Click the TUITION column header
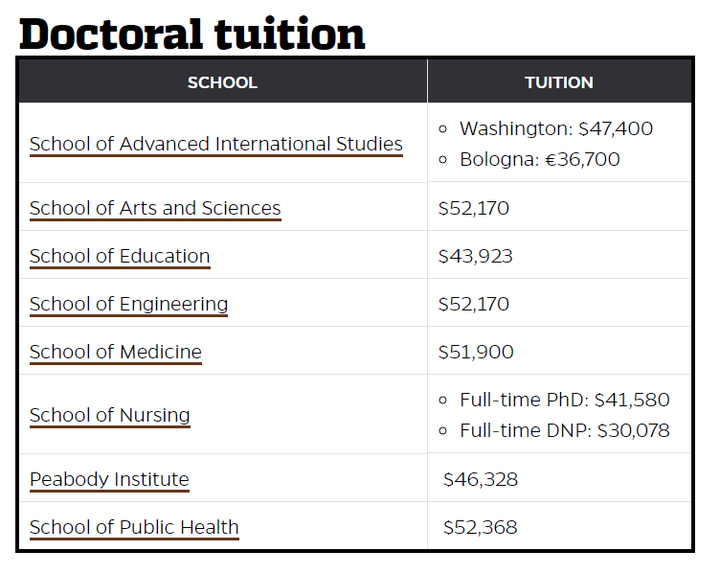The height and width of the screenshot is (574, 720). 559,83
